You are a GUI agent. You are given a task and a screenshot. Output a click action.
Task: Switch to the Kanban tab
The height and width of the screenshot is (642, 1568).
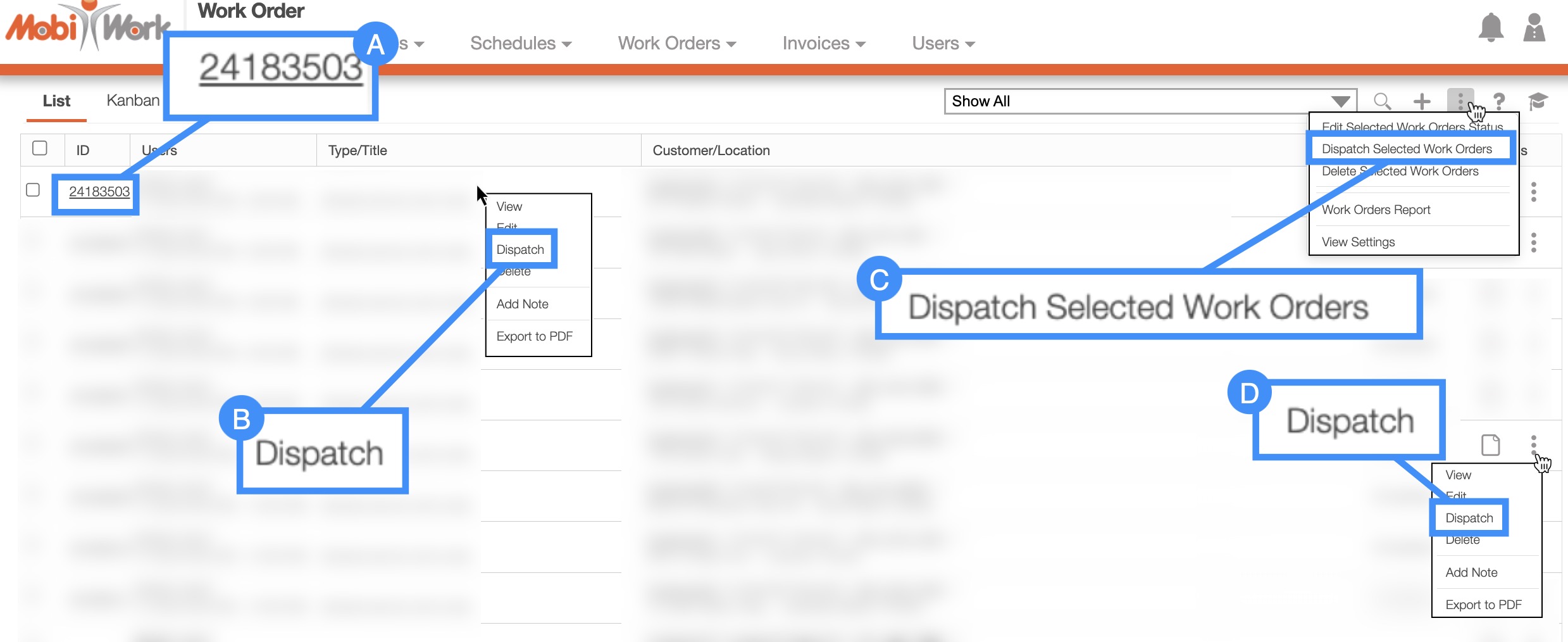tap(133, 101)
